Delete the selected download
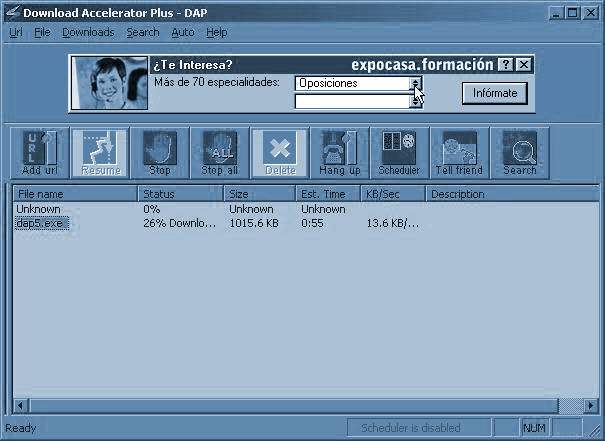The width and height of the screenshot is (605, 441). coord(280,153)
